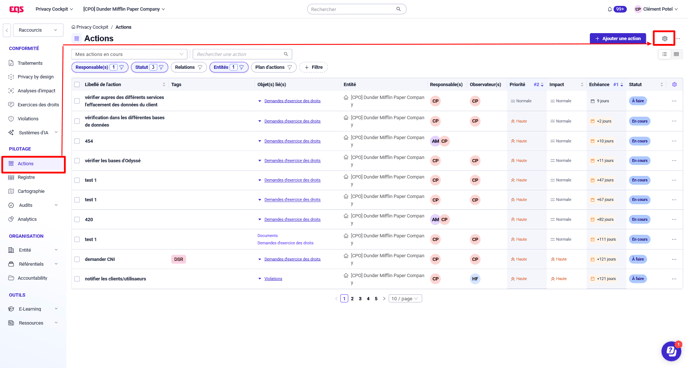Go to Exercices des droits in the sidebar

38,105
